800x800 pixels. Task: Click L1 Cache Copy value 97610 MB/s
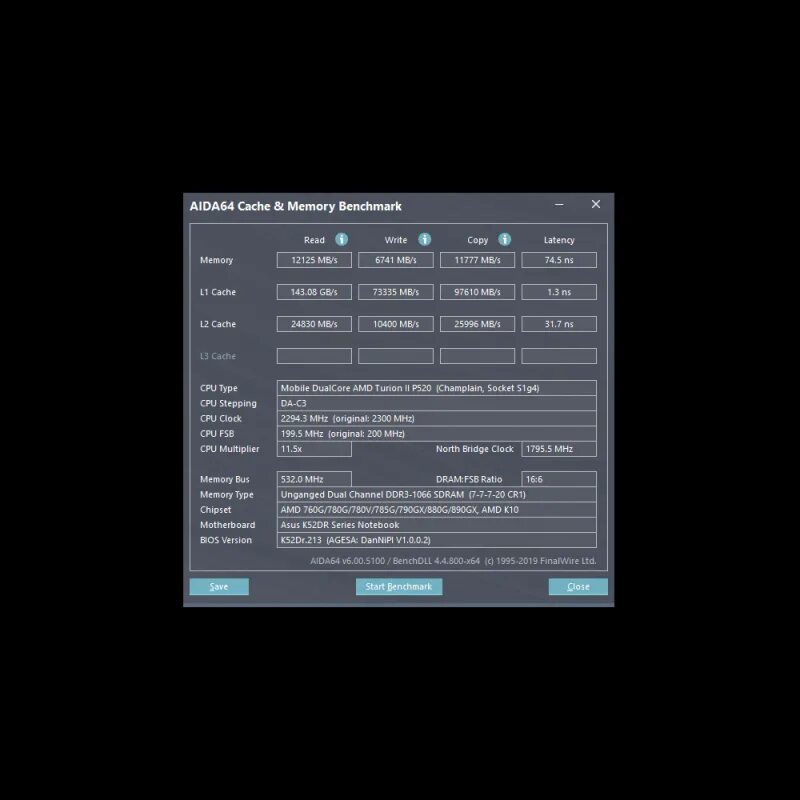(x=478, y=292)
